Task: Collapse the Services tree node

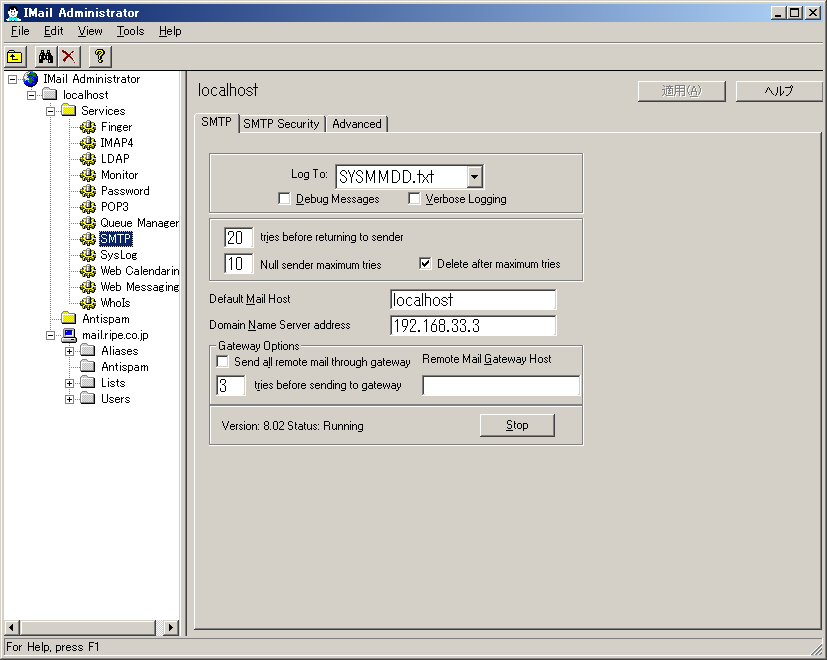Action: point(51,111)
